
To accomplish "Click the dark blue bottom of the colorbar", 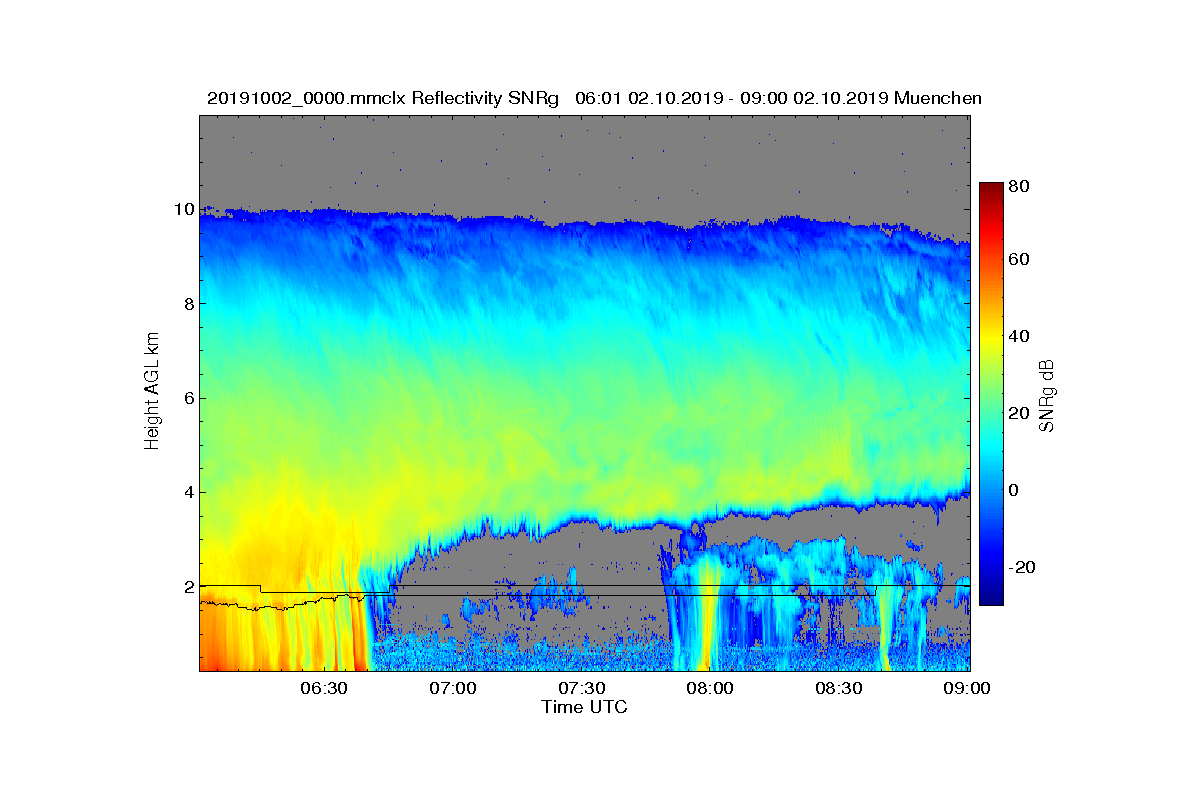I will coord(991,598).
